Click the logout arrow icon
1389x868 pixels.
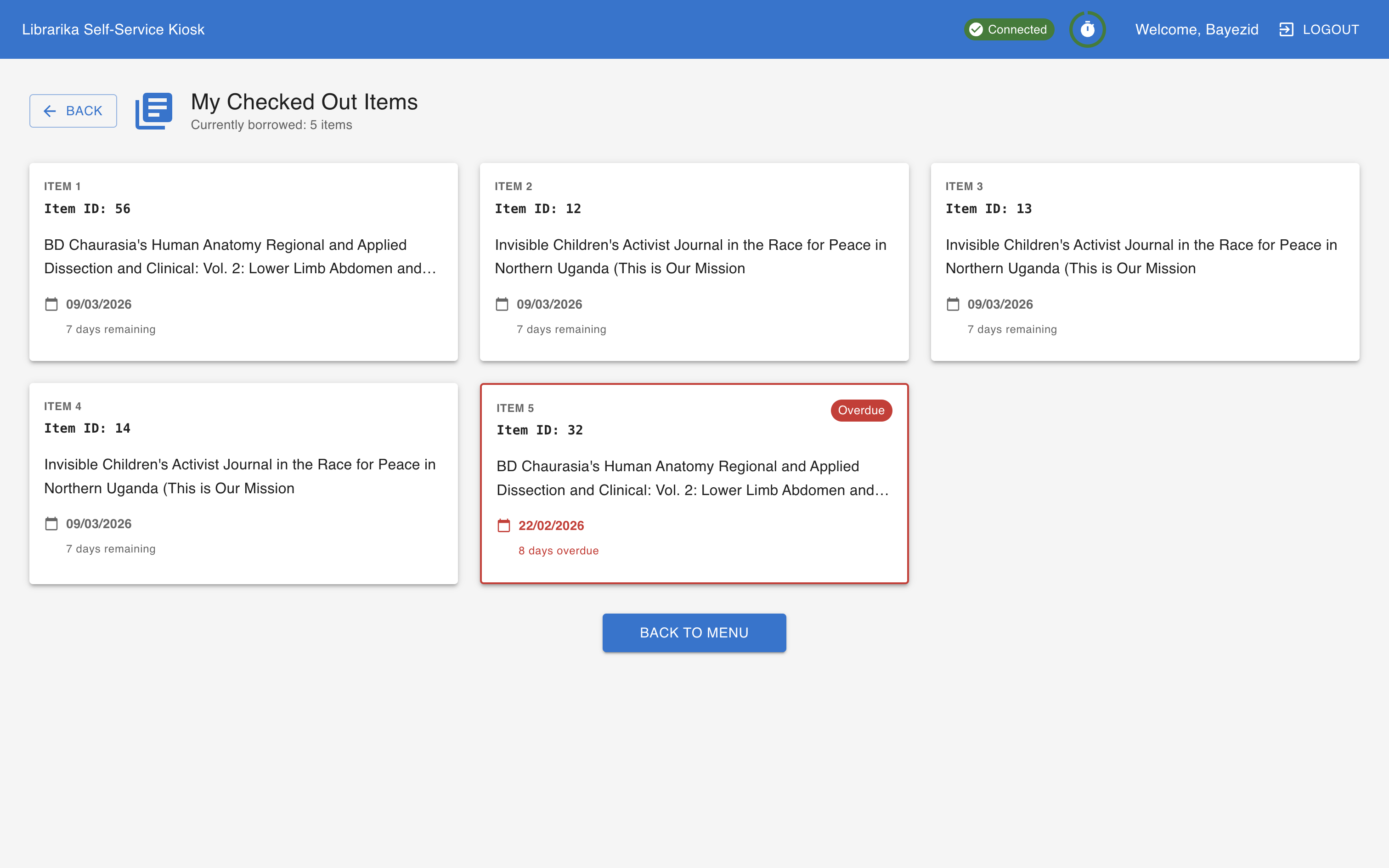[1286, 29]
